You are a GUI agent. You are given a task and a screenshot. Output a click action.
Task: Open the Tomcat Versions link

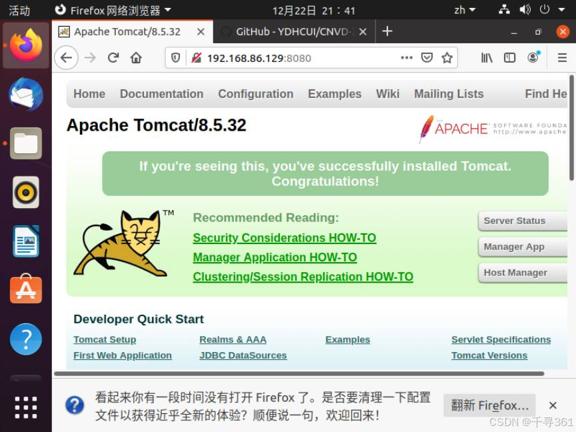pos(489,356)
